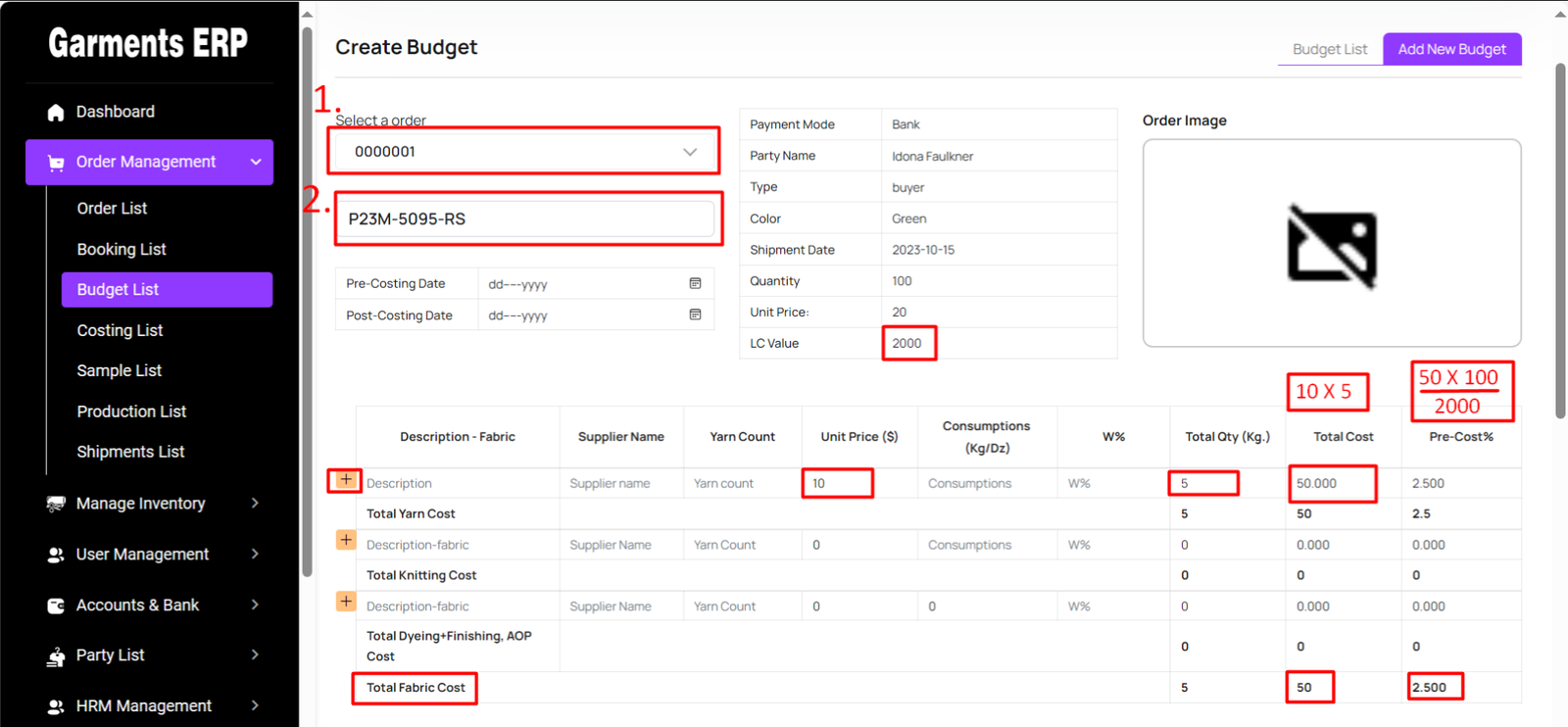Click the Accounts & Bank wallet icon
The image size is (1568, 727).
point(56,606)
